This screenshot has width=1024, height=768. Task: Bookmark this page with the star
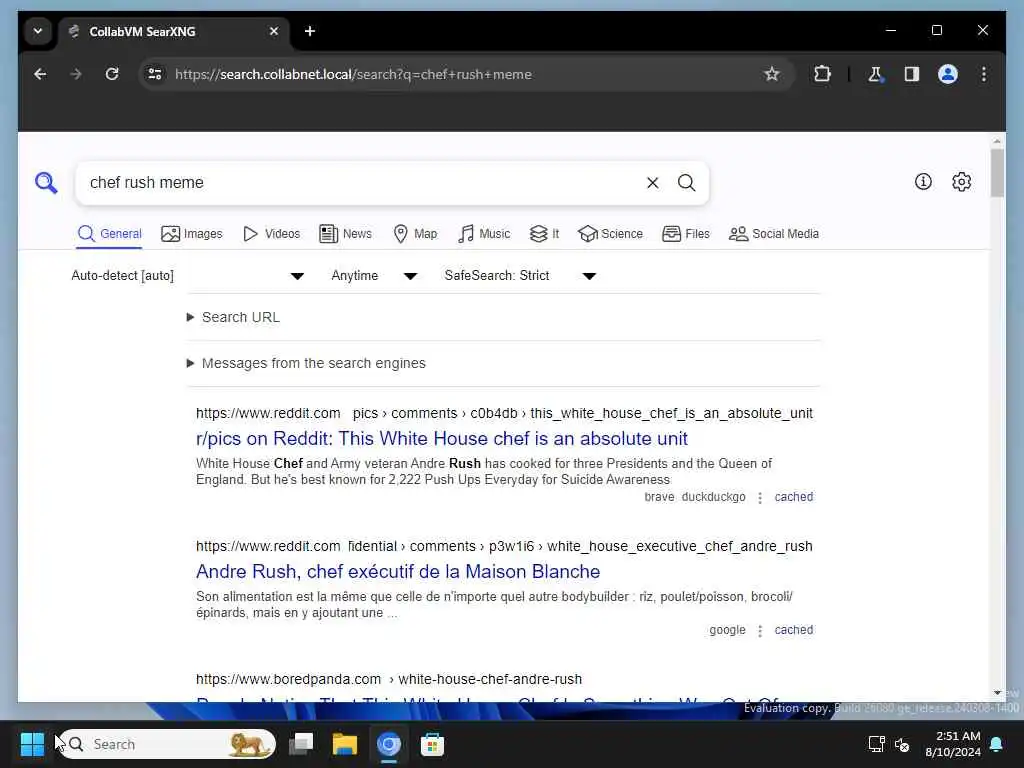click(772, 74)
